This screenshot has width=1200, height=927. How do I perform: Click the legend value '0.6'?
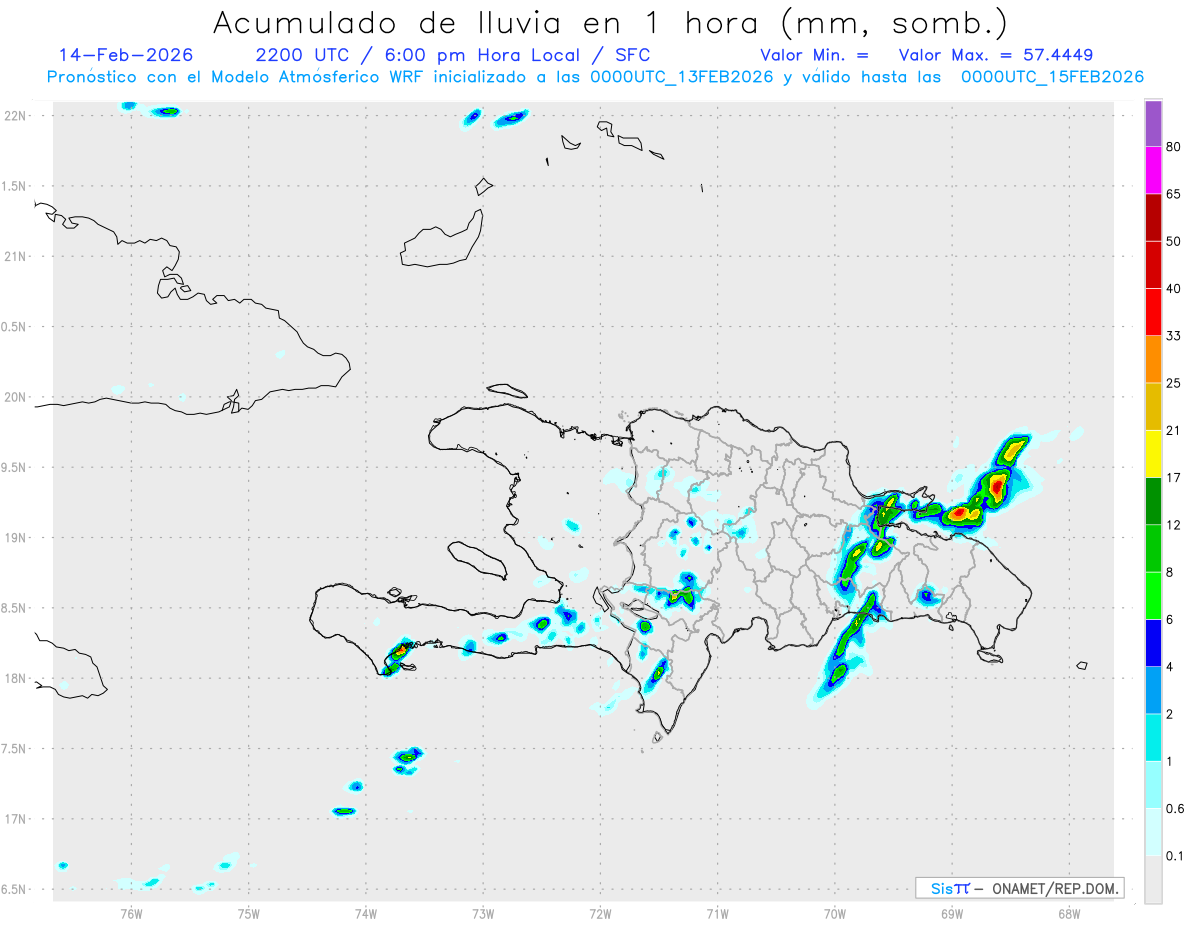pos(1174,809)
